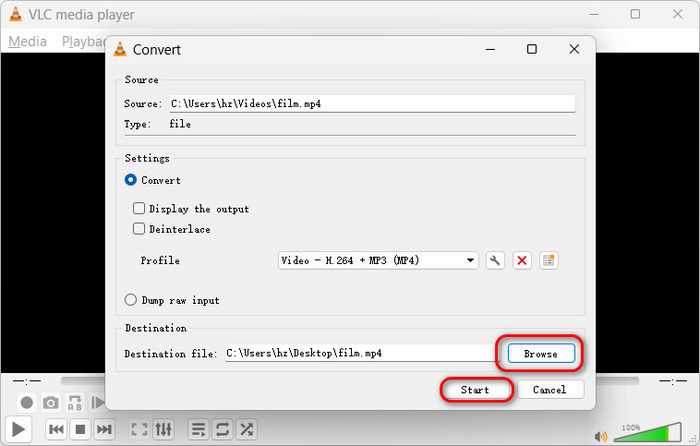Toggle fullscreen mode icon

tap(139, 429)
